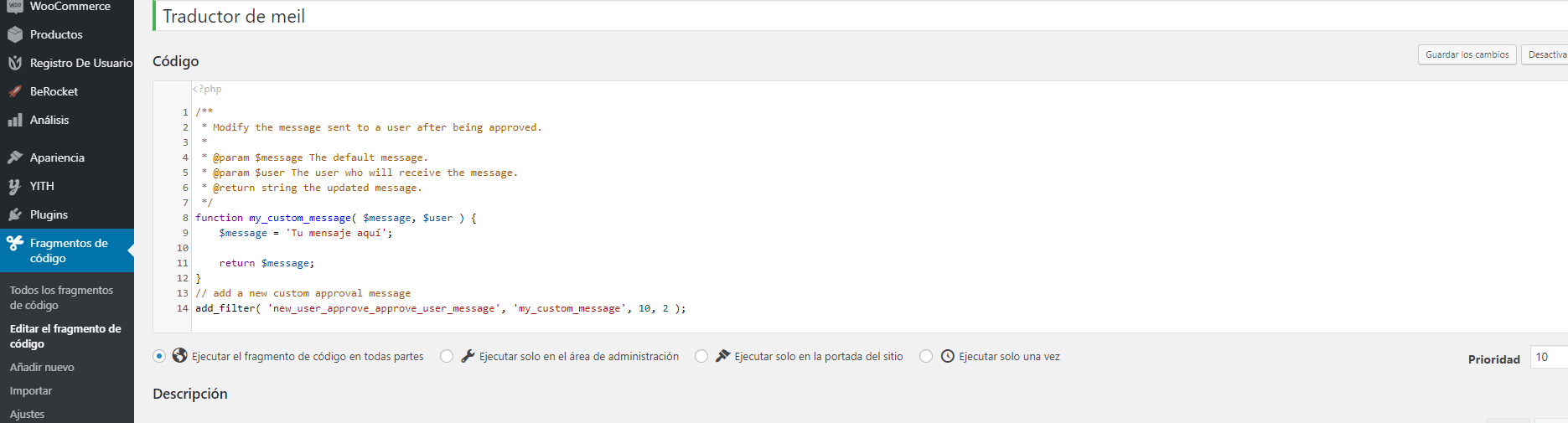Screen dimensions: 1568x423
Task: Click the clock icon for run once
Action: [947, 356]
